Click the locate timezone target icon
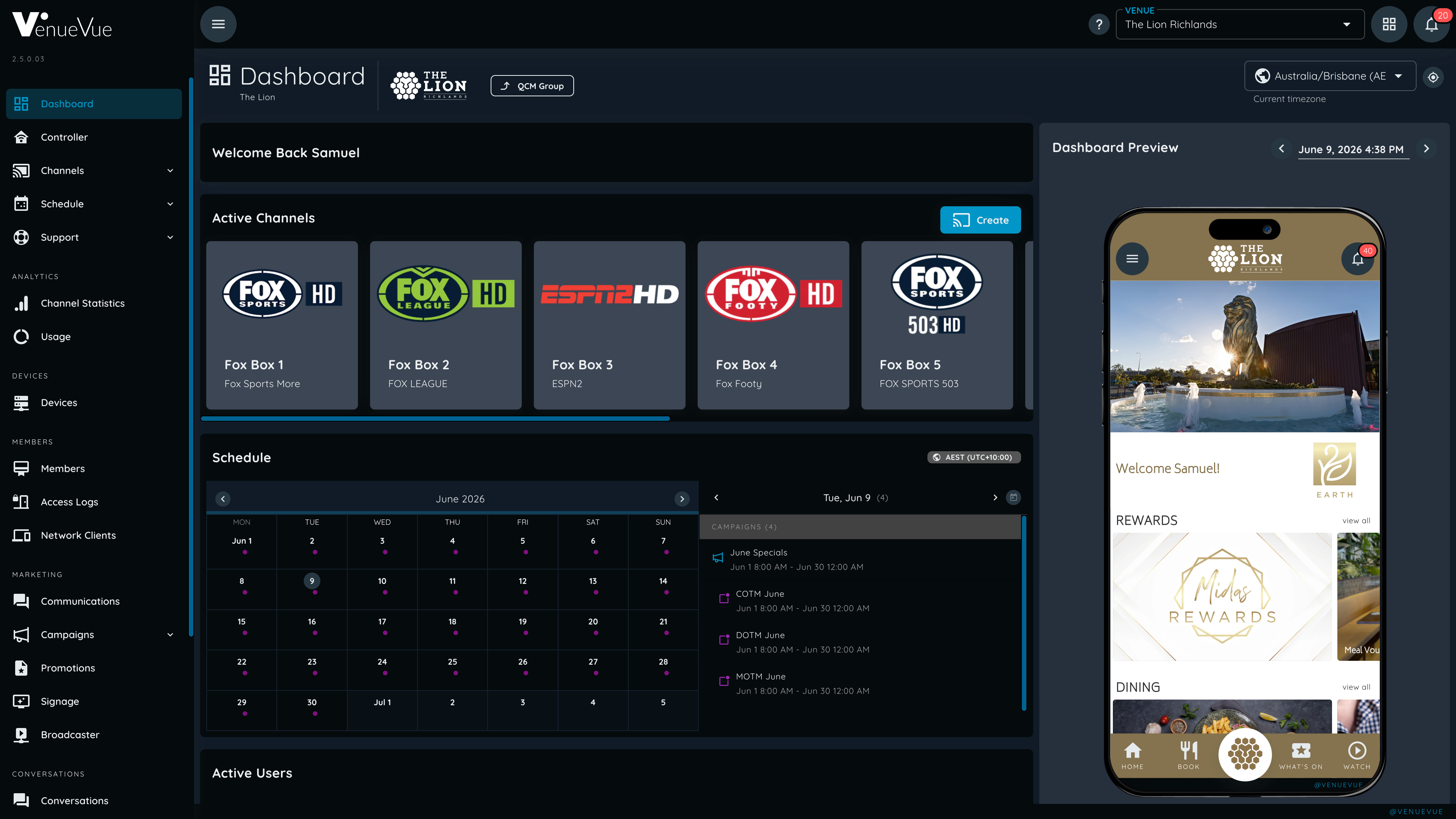This screenshot has height=819, width=1456. [x=1433, y=77]
